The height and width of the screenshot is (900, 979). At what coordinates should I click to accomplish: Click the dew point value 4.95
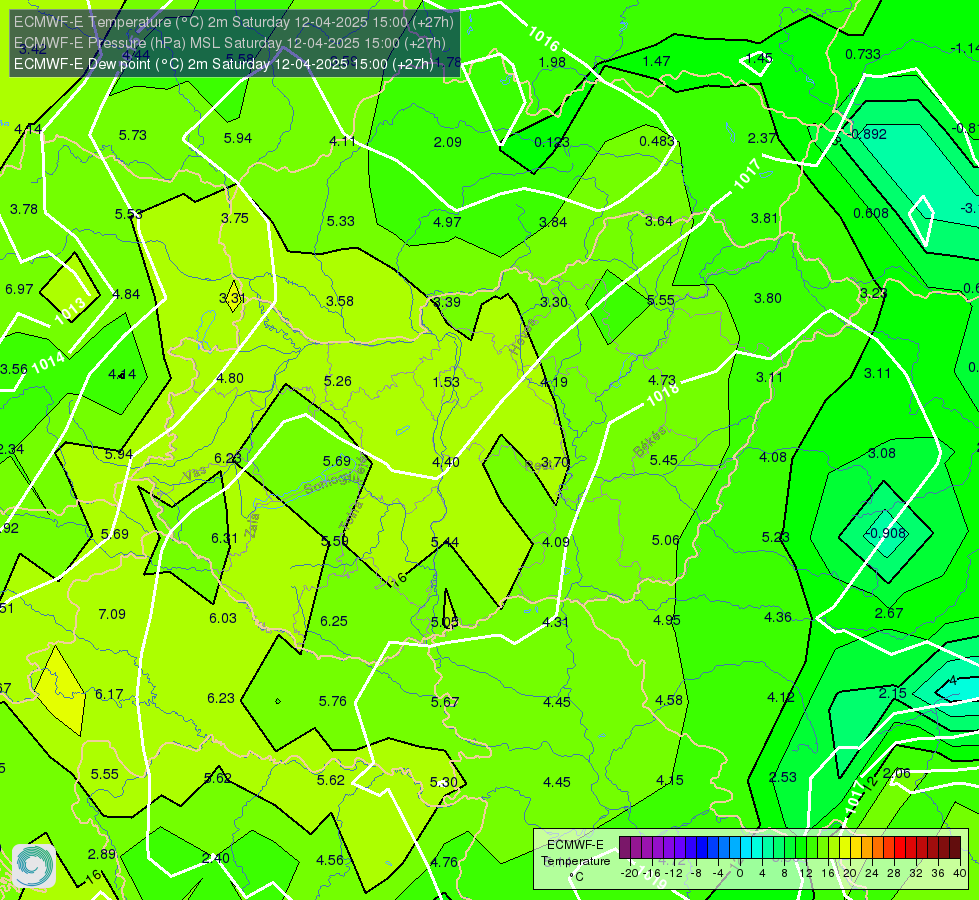coord(667,620)
